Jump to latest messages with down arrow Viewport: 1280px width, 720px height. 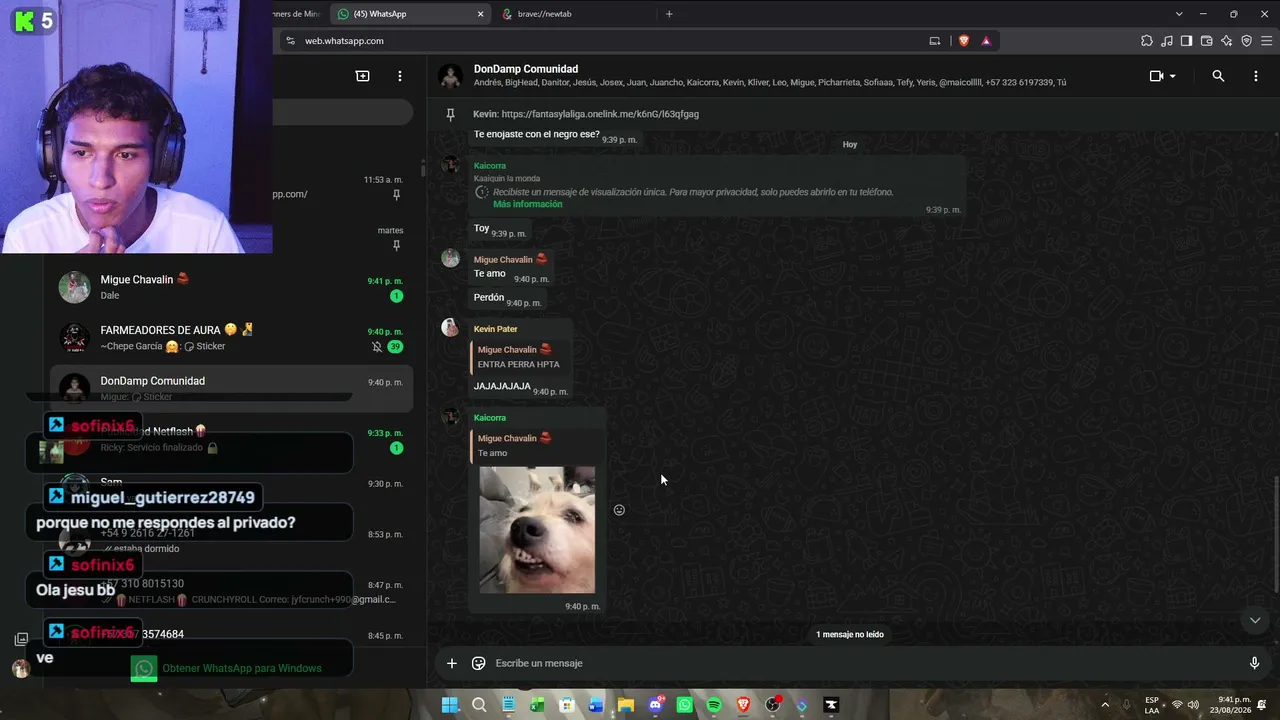(x=1255, y=620)
